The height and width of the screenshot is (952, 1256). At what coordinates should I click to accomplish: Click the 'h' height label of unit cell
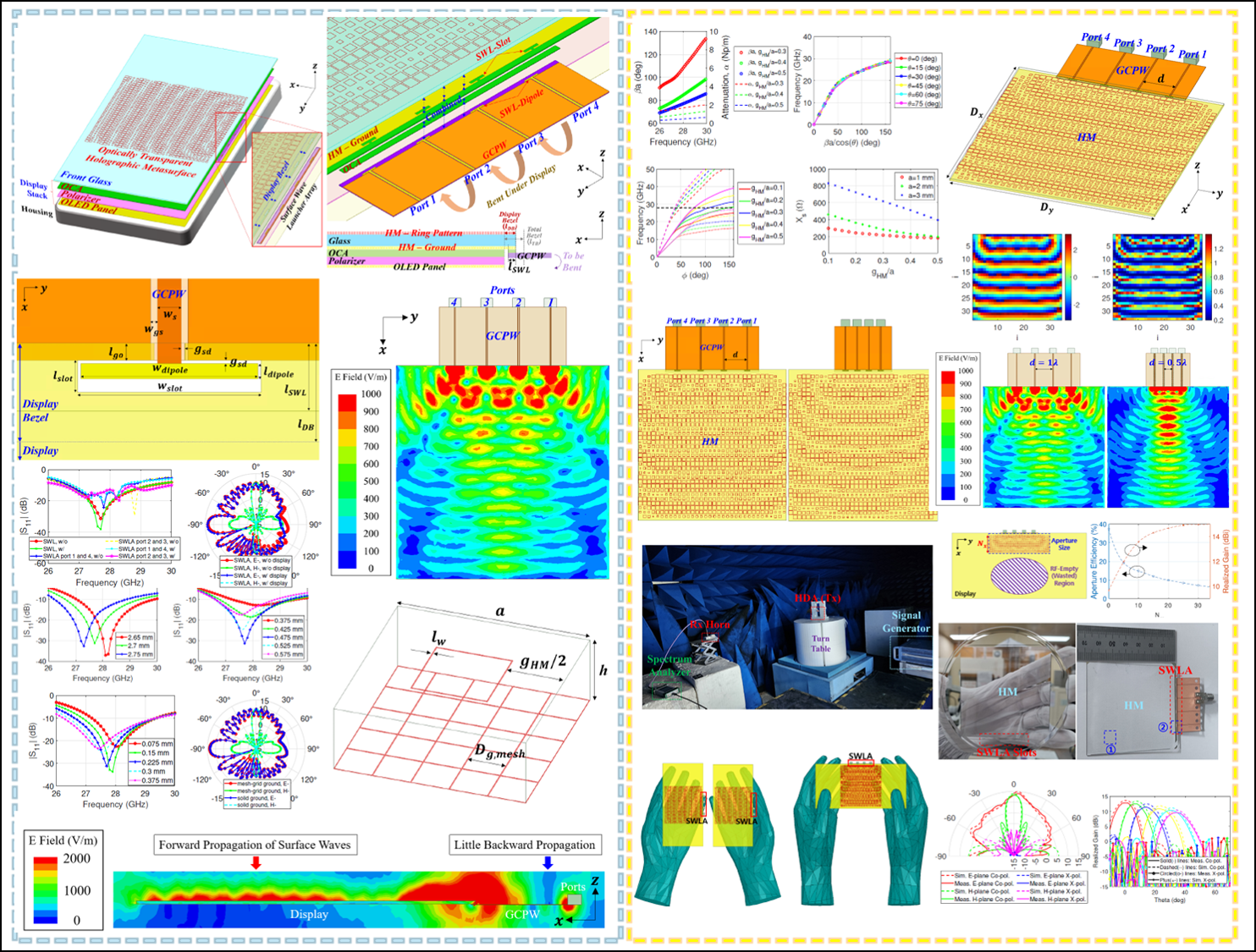[x=603, y=669]
